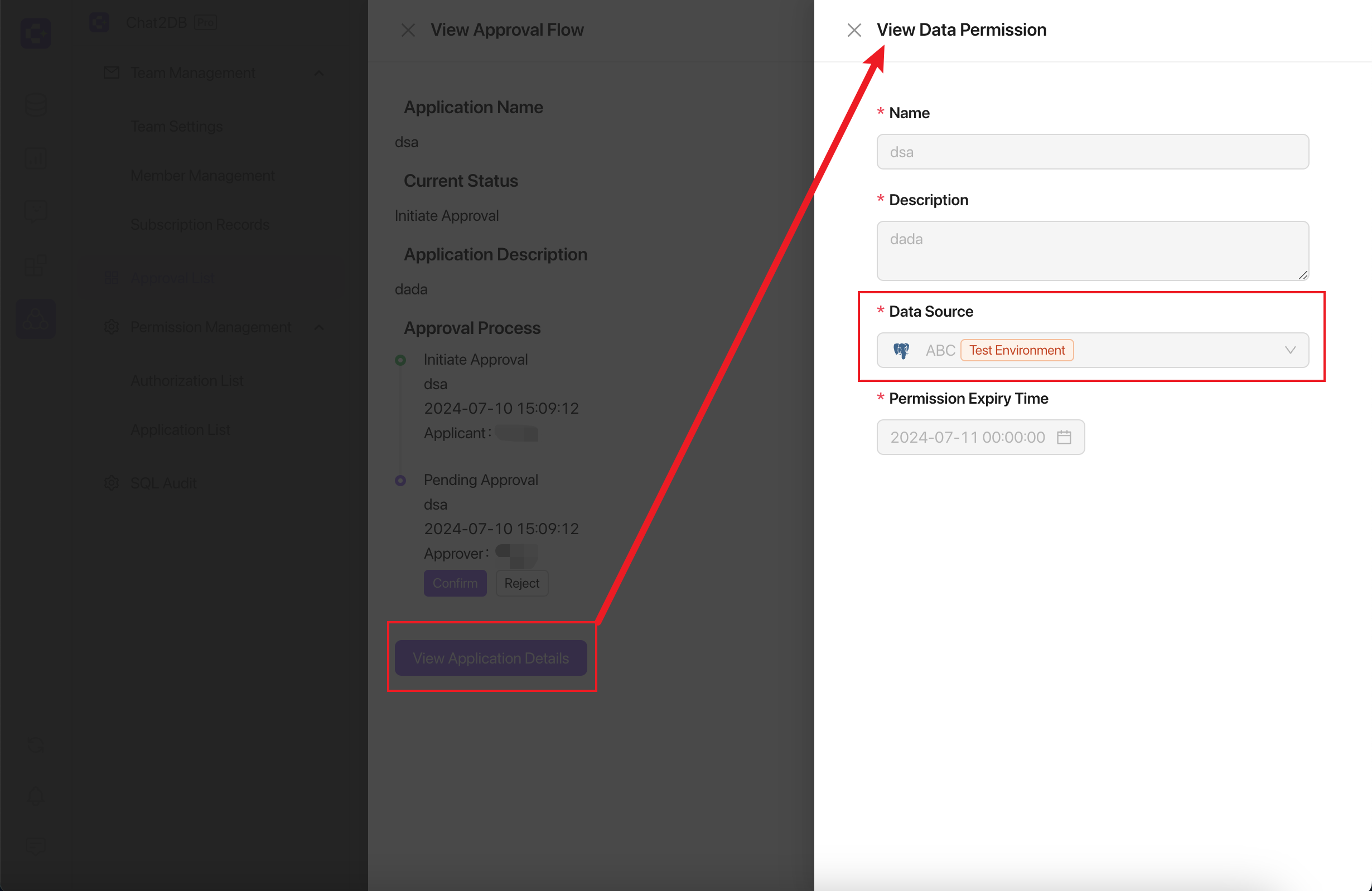Click the Description text area

click(x=1093, y=251)
